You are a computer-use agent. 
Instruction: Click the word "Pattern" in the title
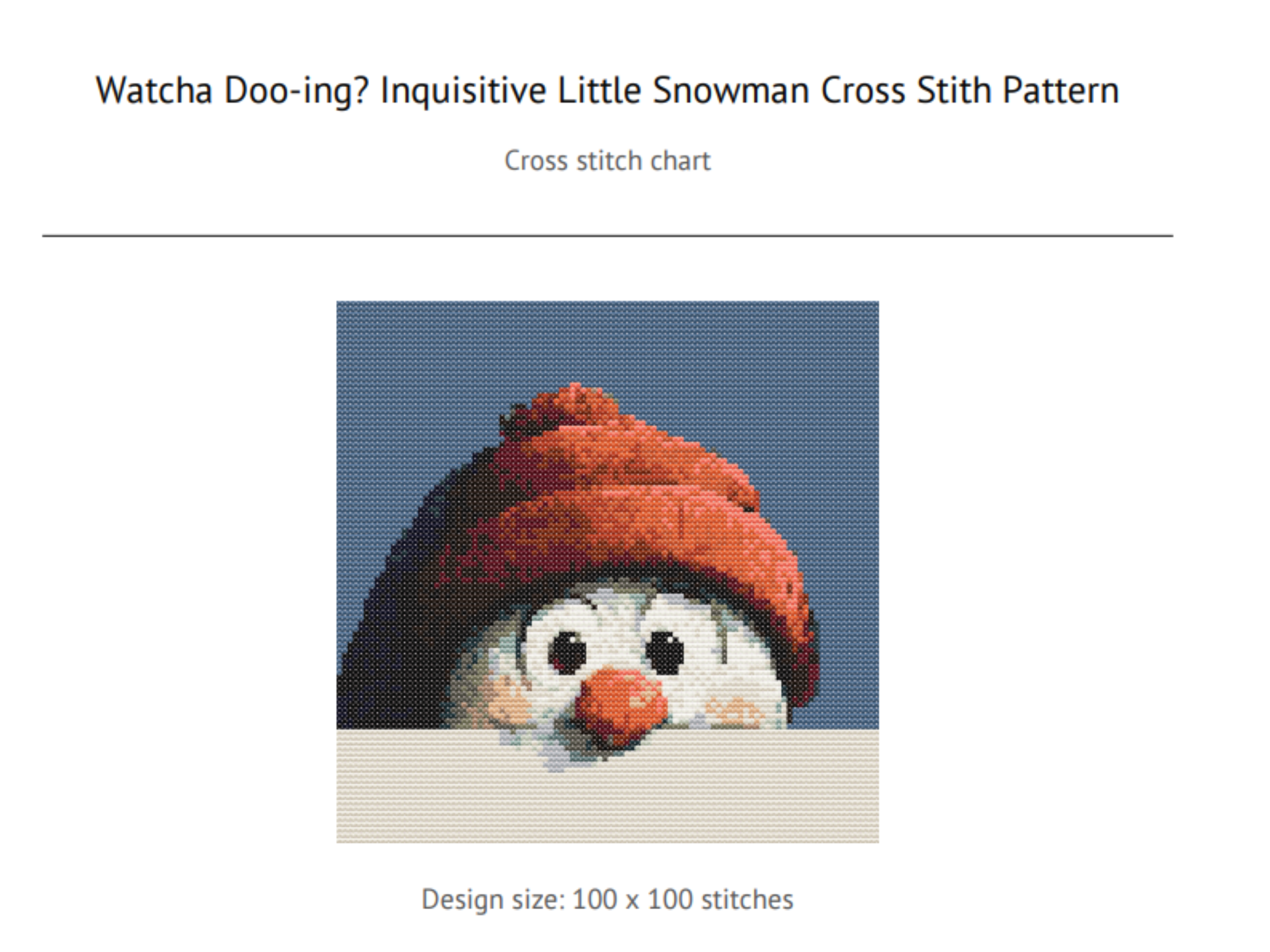tap(1060, 91)
